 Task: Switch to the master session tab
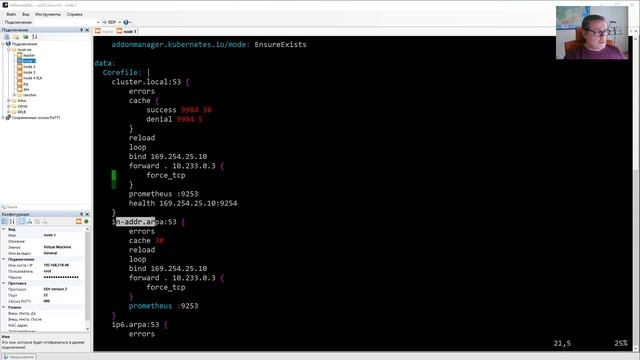(104, 31)
